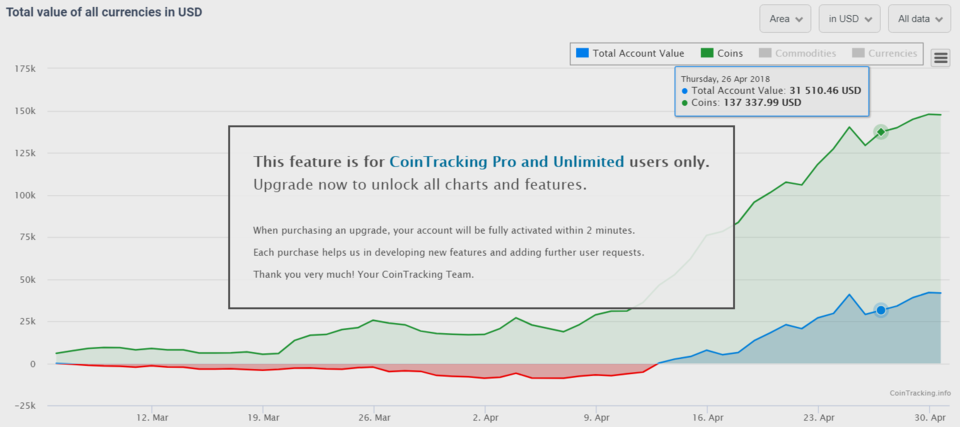960x427 pixels.
Task: Click the 75k y-axis label
Action: 28,238
